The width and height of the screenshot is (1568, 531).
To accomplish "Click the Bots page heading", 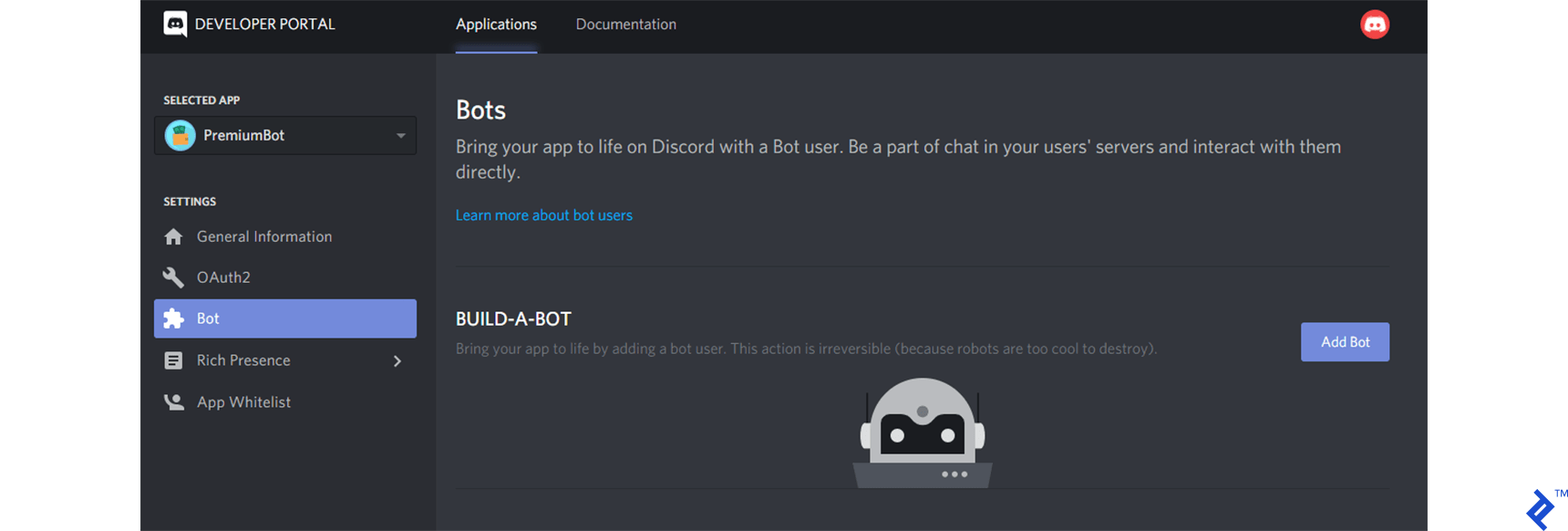I will tap(480, 110).
